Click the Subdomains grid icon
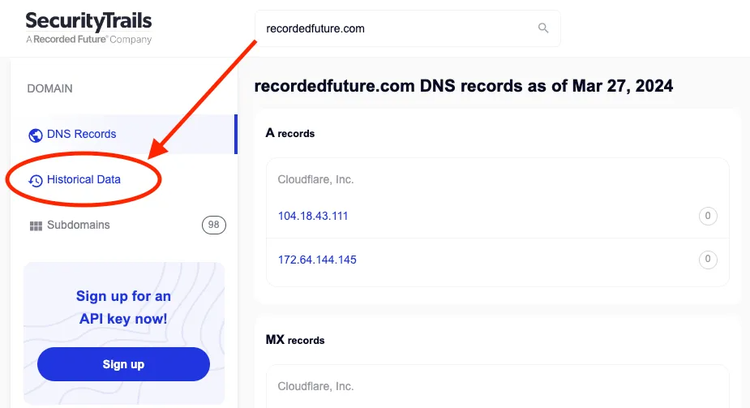 pyautogui.click(x=36, y=226)
